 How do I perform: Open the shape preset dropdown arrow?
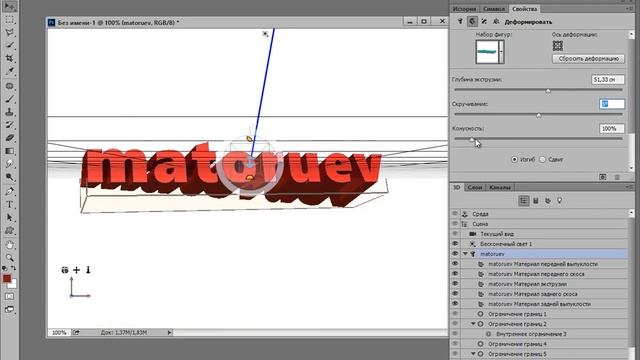[x=501, y=51]
